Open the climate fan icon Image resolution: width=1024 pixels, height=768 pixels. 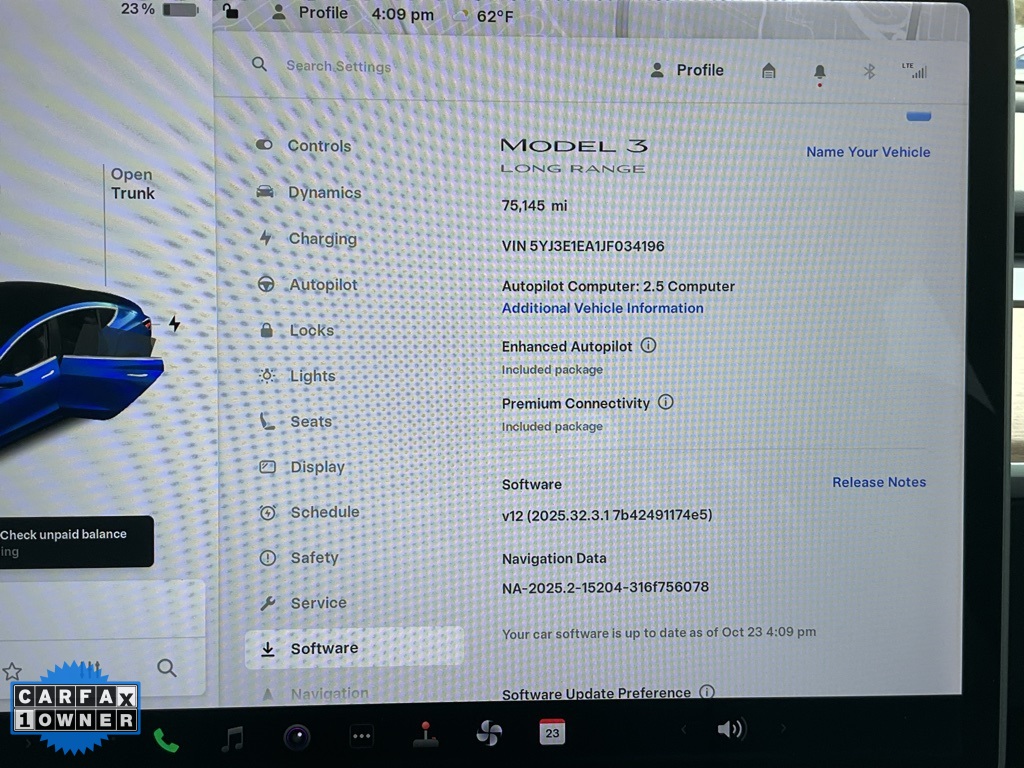pyautogui.click(x=489, y=734)
